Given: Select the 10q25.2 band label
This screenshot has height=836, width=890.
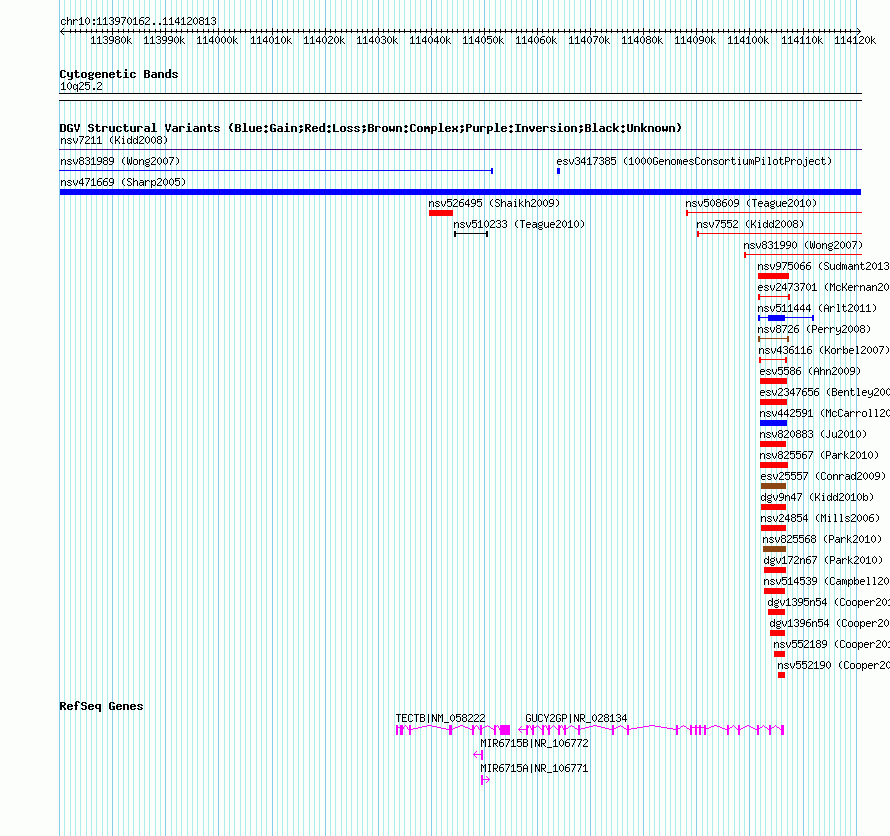Looking at the screenshot, I should coord(81,86).
